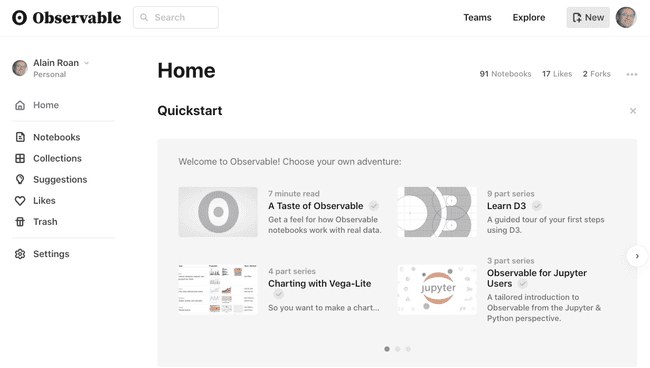Open the Teams menu item
Viewport: 650px width, 368px height.
(477, 17)
